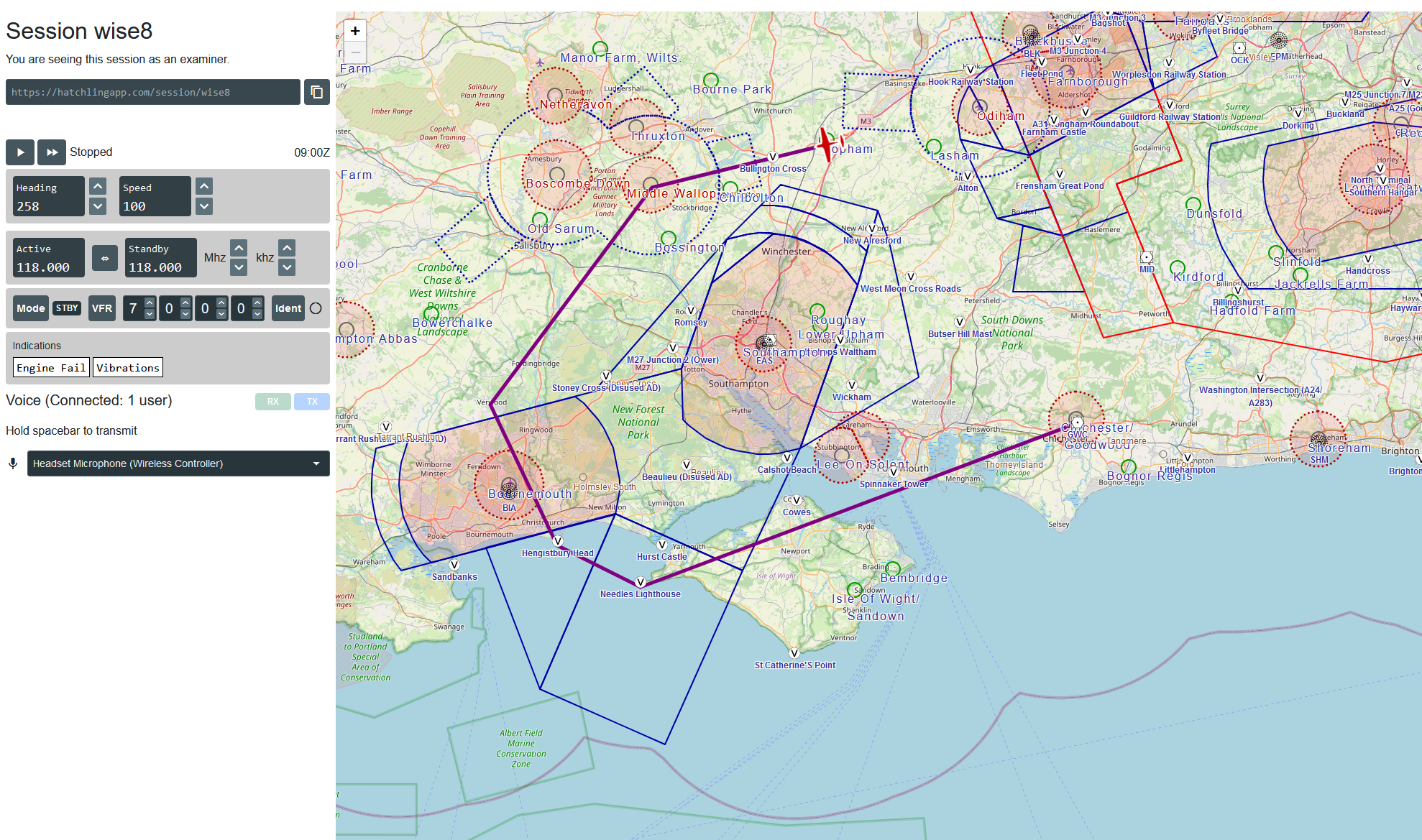Click the fast-forward simulation button
The image size is (1422, 840).
(52, 152)
